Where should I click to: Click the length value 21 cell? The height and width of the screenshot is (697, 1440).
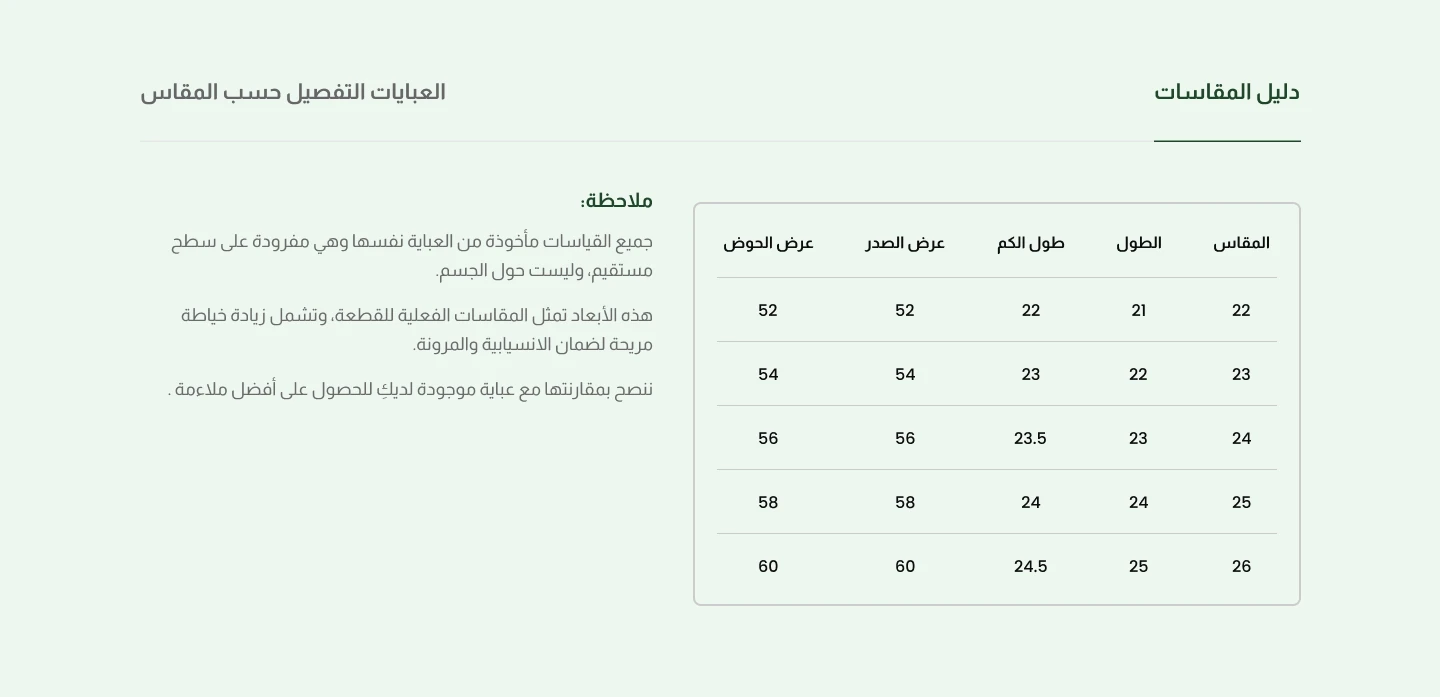pyautogui.click(x=1139, y=311)
